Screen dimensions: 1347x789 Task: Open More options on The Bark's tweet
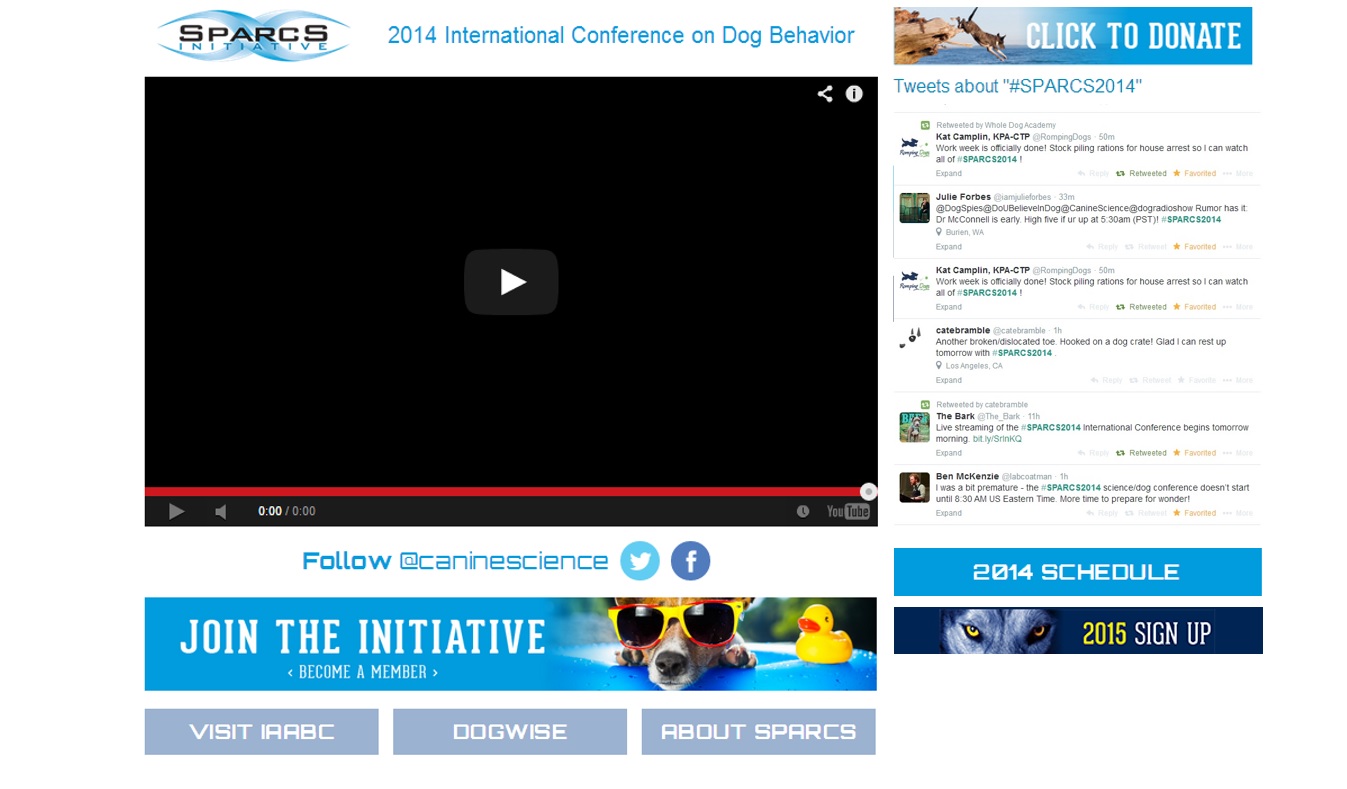click(x=1238, y=453)
